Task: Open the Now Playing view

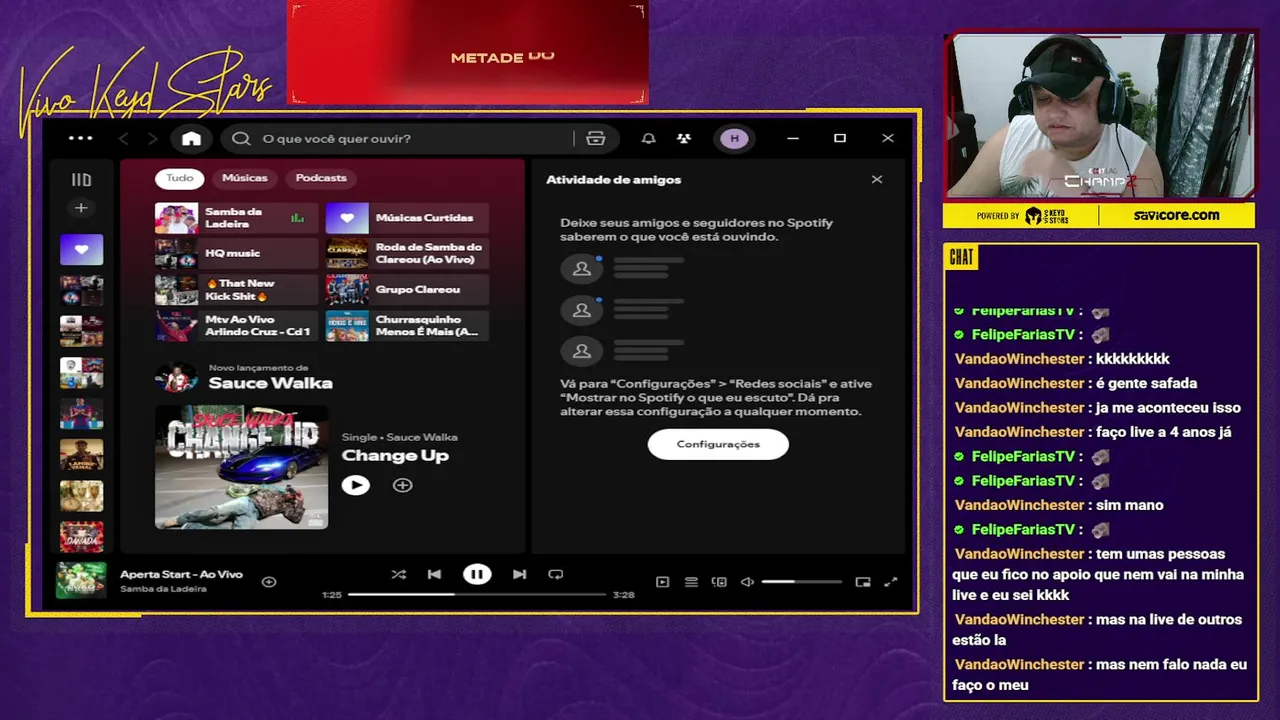Action: coord(662,582)
